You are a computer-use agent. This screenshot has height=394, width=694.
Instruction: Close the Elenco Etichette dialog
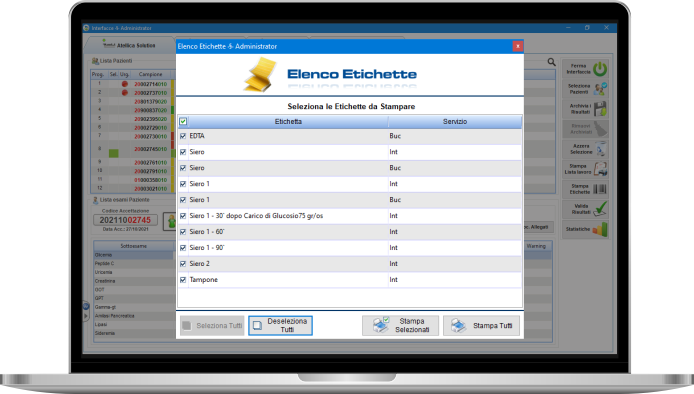pyautogui.click(x=517, y=46)
